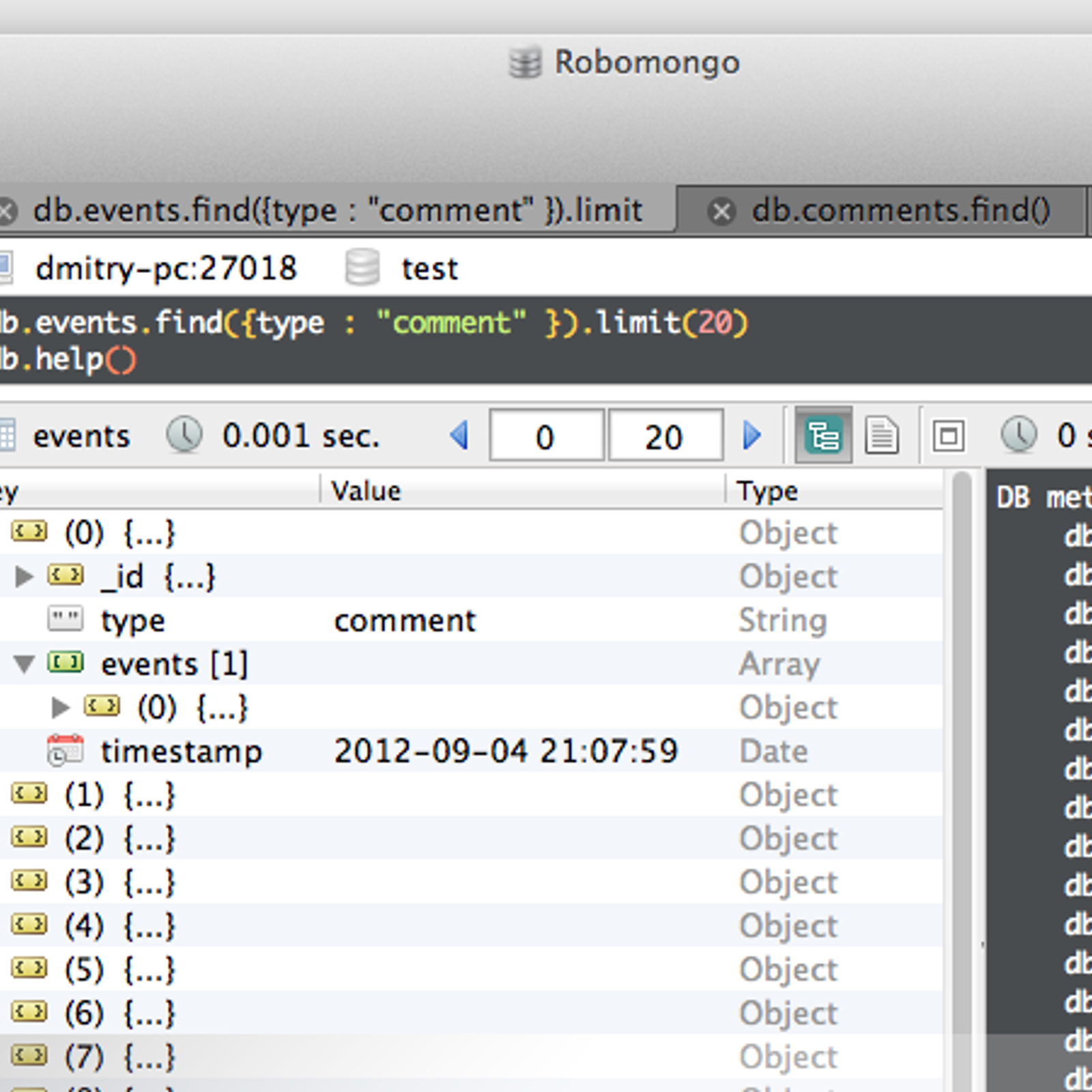Image resolution: width=1092 pixels, height=1092 pixels.
Task: Click the timestamp calendar icon
Action: point(66,750)
